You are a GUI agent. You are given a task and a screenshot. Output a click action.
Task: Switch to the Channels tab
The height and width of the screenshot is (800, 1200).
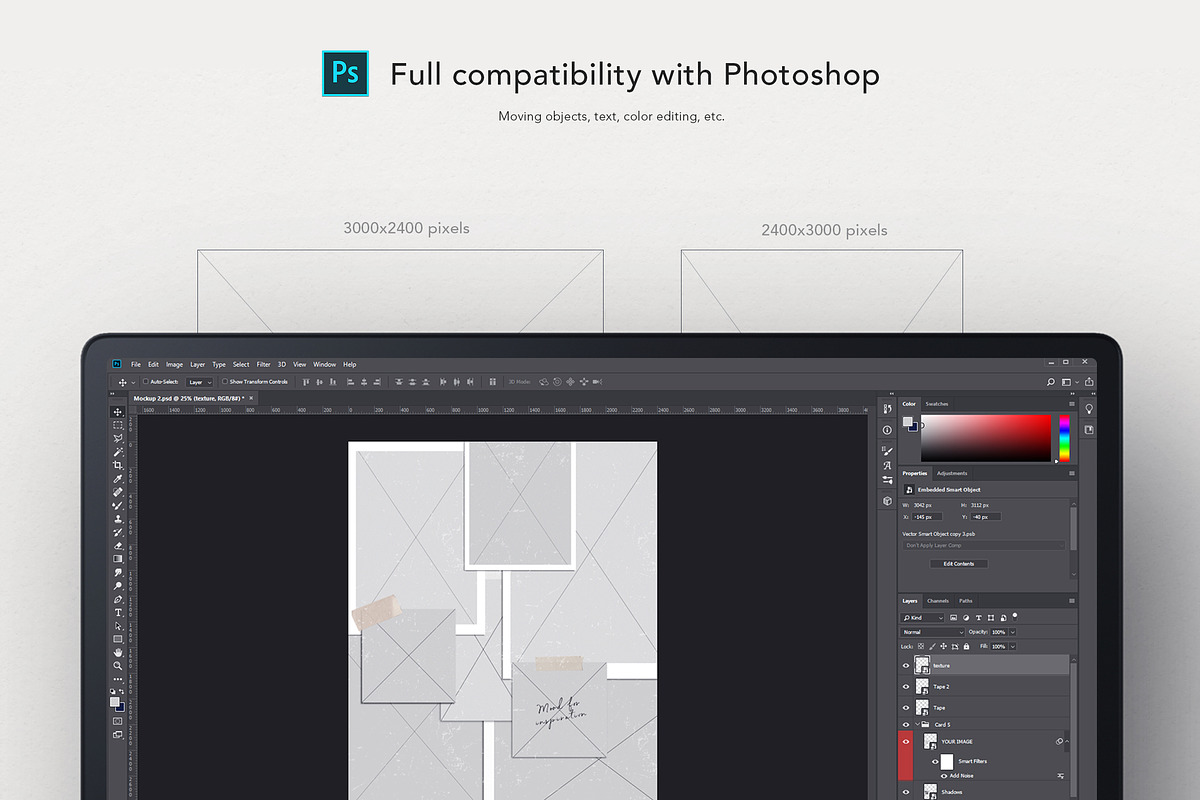click(x=938, y=601)
